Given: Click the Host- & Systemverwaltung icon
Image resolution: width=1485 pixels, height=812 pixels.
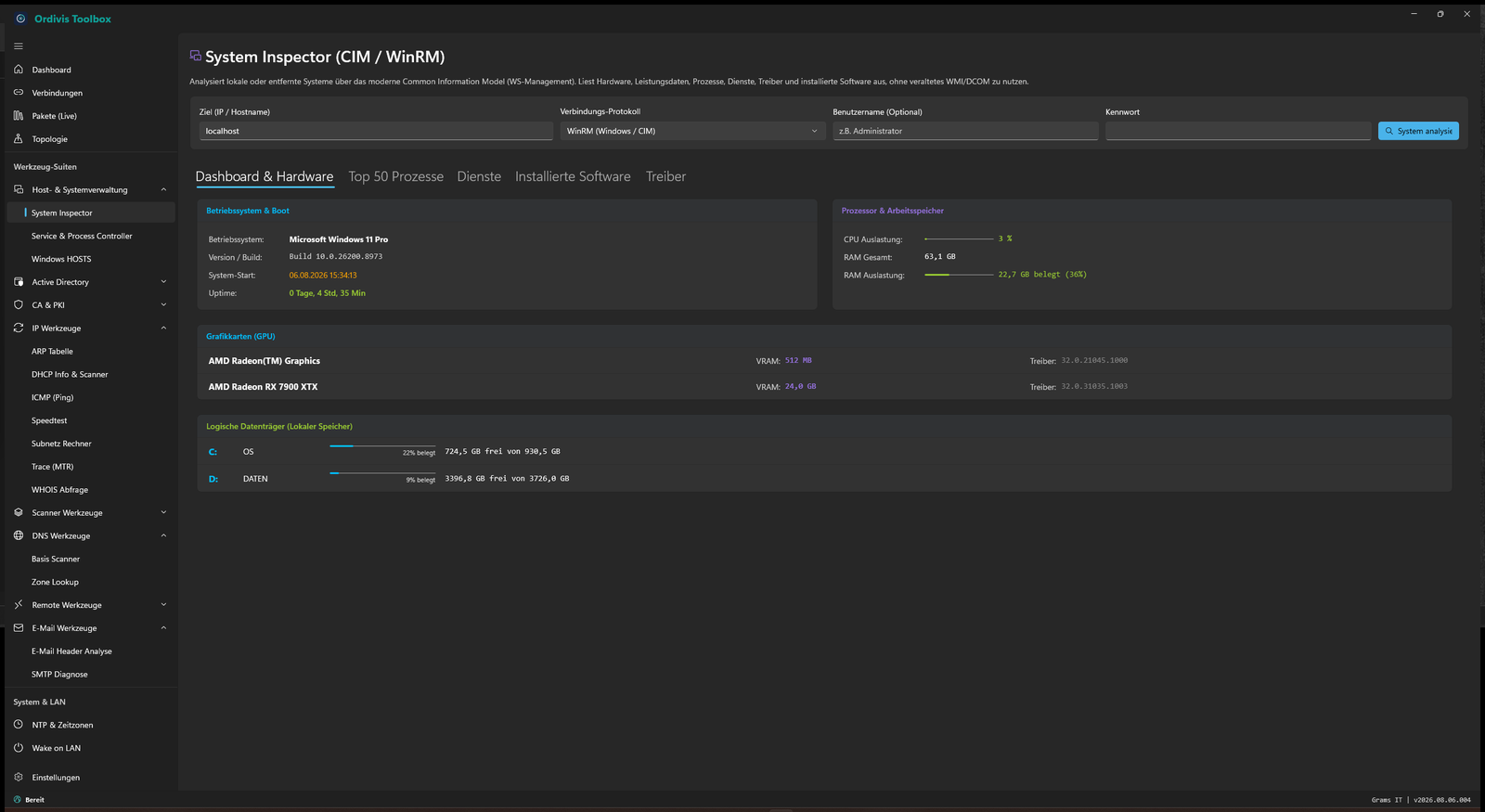Looking at the screenshot, I should (x=19, y=189).
